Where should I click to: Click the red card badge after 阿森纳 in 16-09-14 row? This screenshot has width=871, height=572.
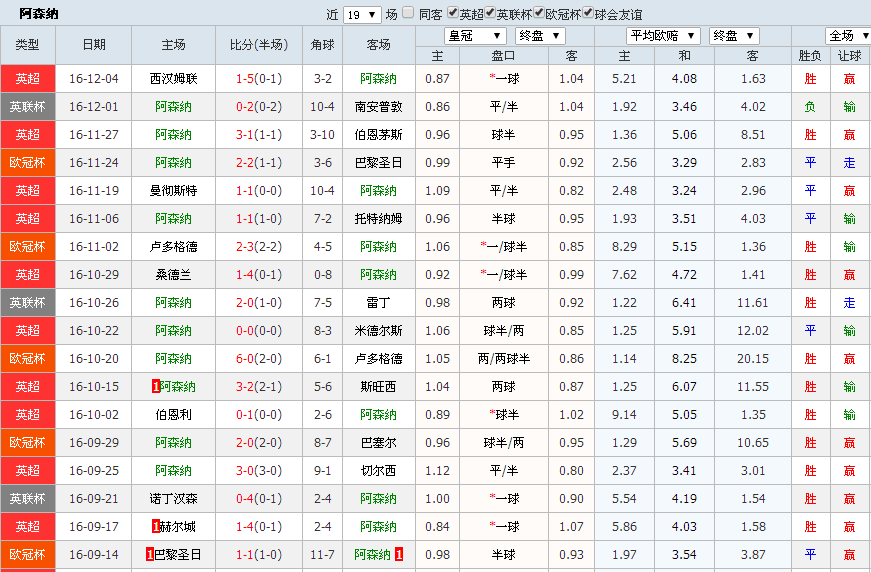(399, 555)
